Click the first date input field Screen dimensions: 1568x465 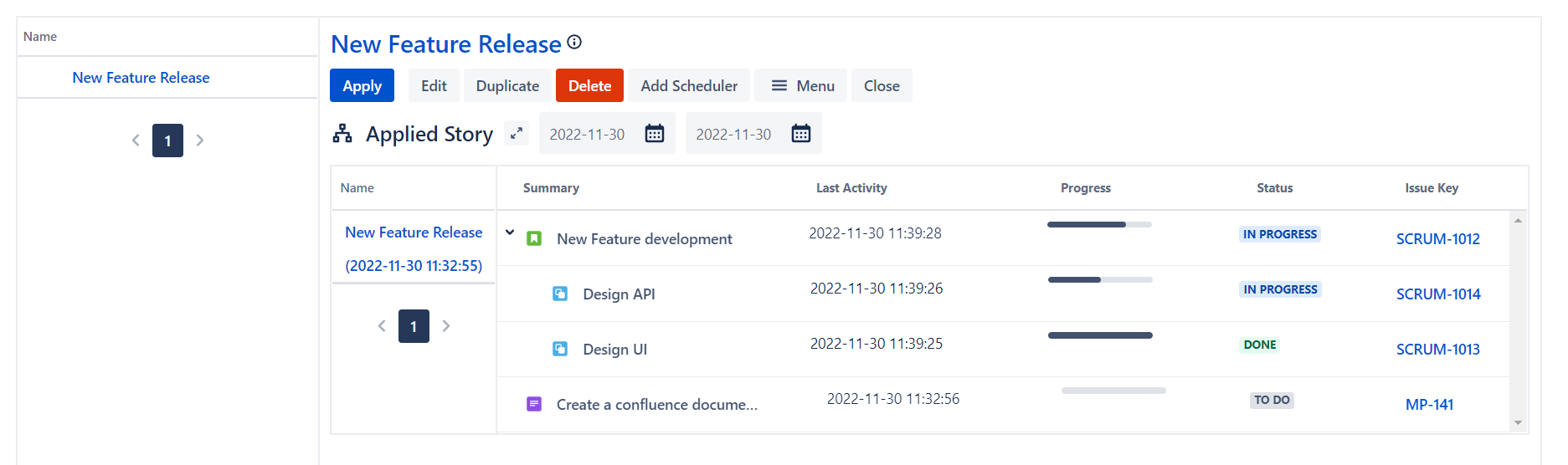coord(588,135)
